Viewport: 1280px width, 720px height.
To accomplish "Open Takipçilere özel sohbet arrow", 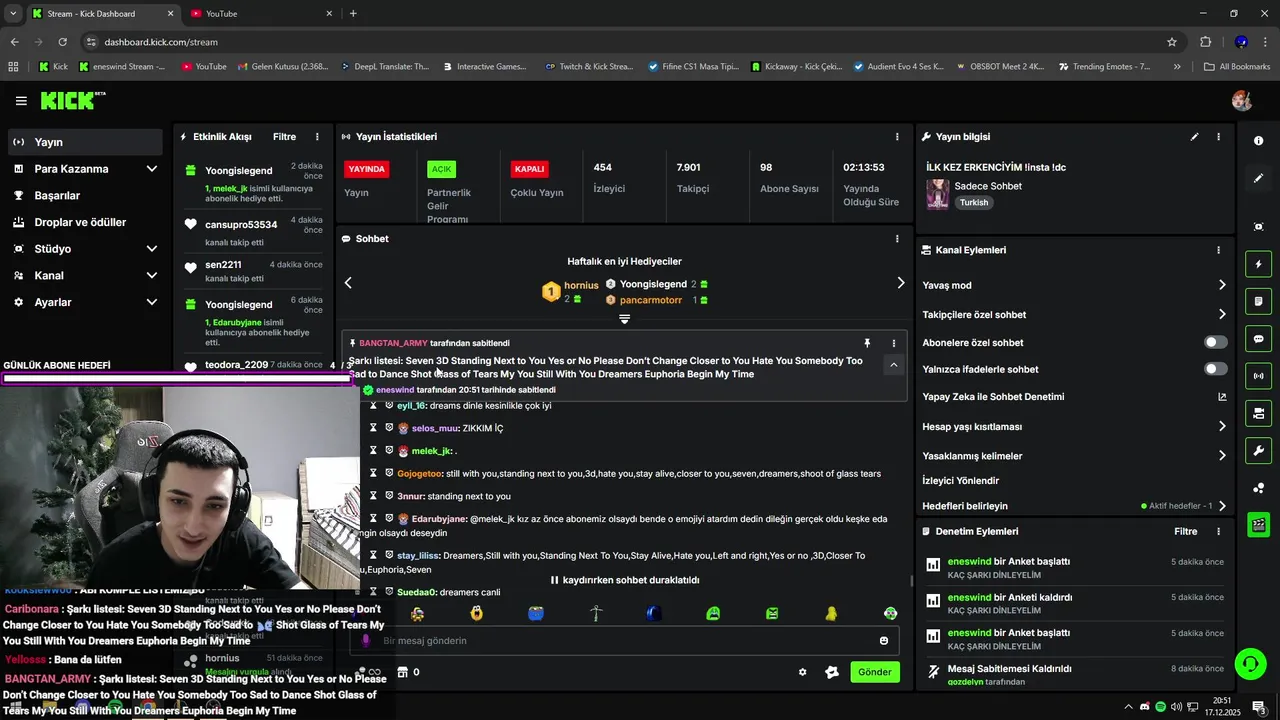I will pos(1221,314).
